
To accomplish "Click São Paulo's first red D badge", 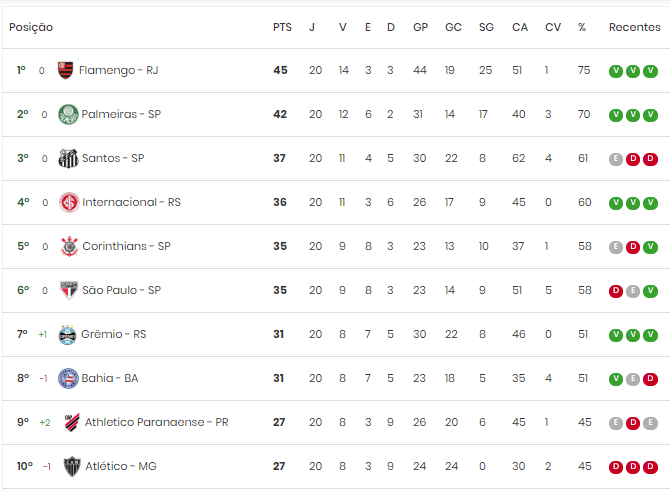I will [x=616, y=291].
